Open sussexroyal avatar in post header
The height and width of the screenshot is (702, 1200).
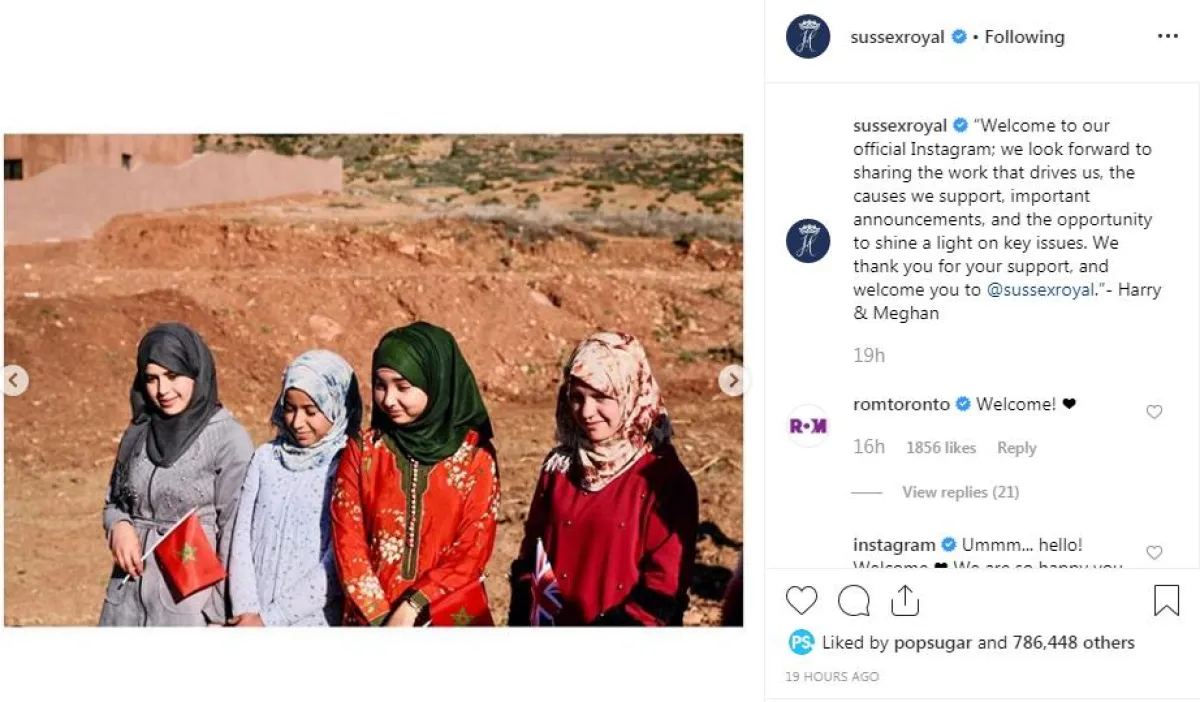pyautogui.click(x=808, y=37)
